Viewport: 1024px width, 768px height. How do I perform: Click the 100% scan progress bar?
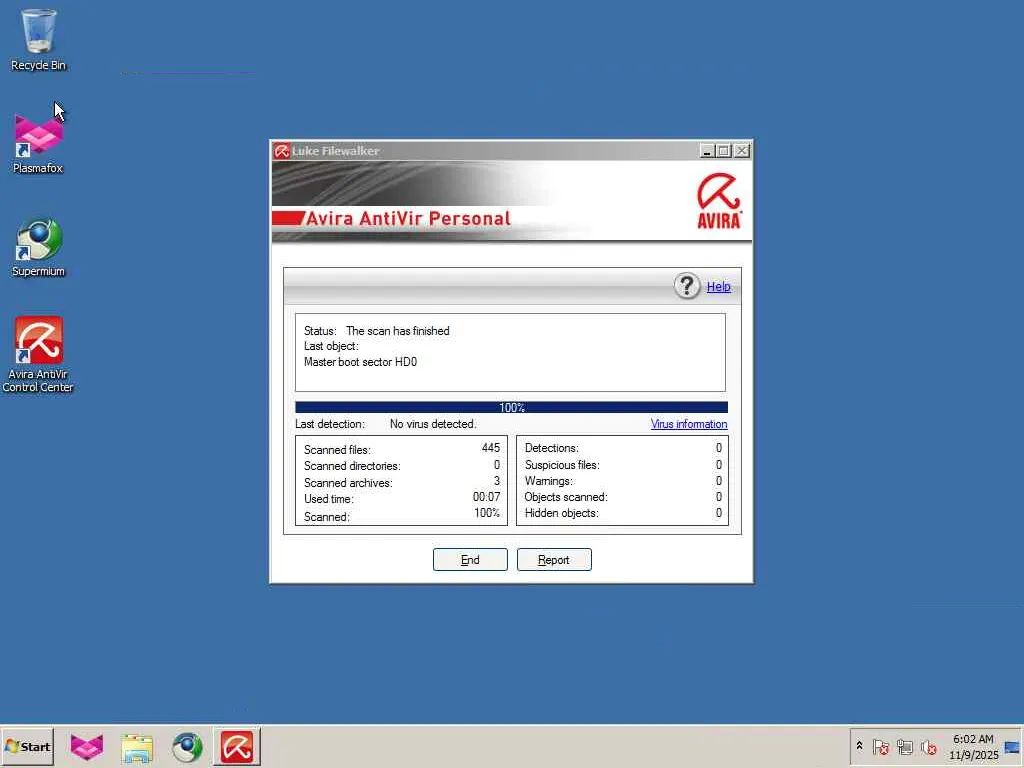coord(511,408)
